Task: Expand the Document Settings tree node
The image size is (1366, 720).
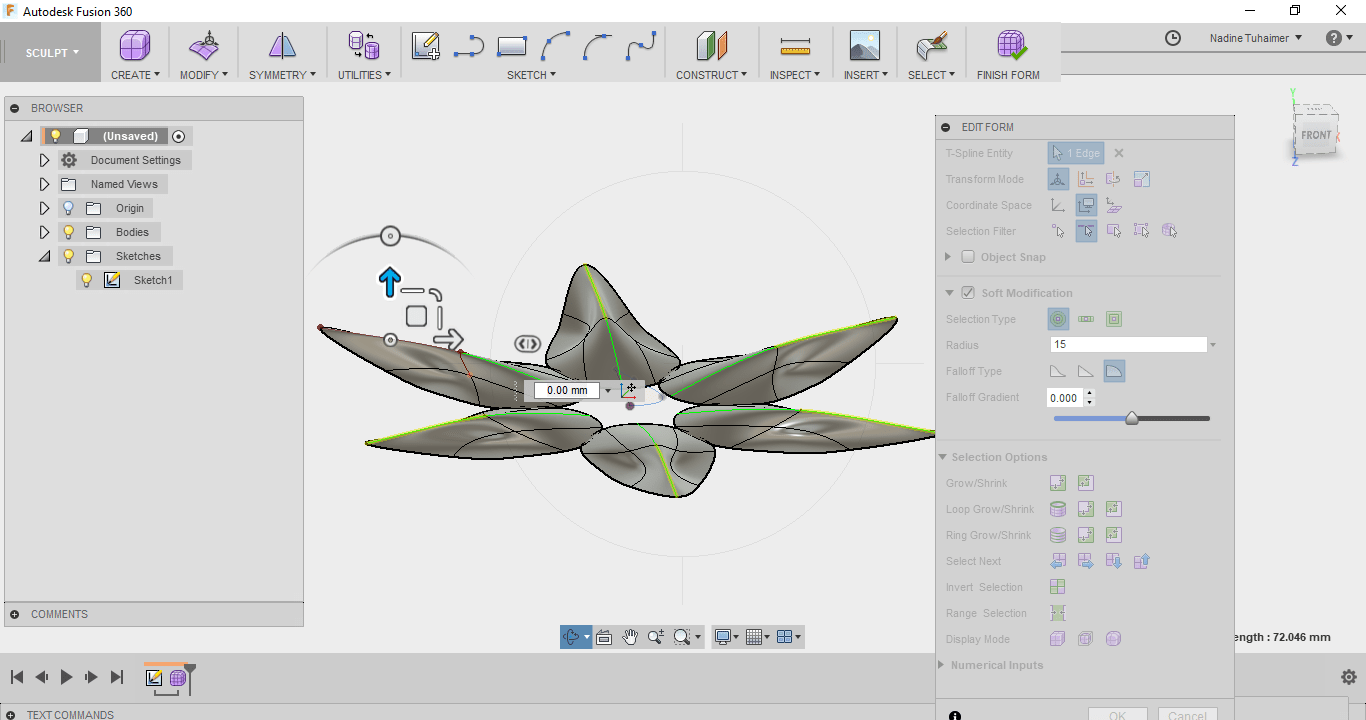Action: [44, 160]
